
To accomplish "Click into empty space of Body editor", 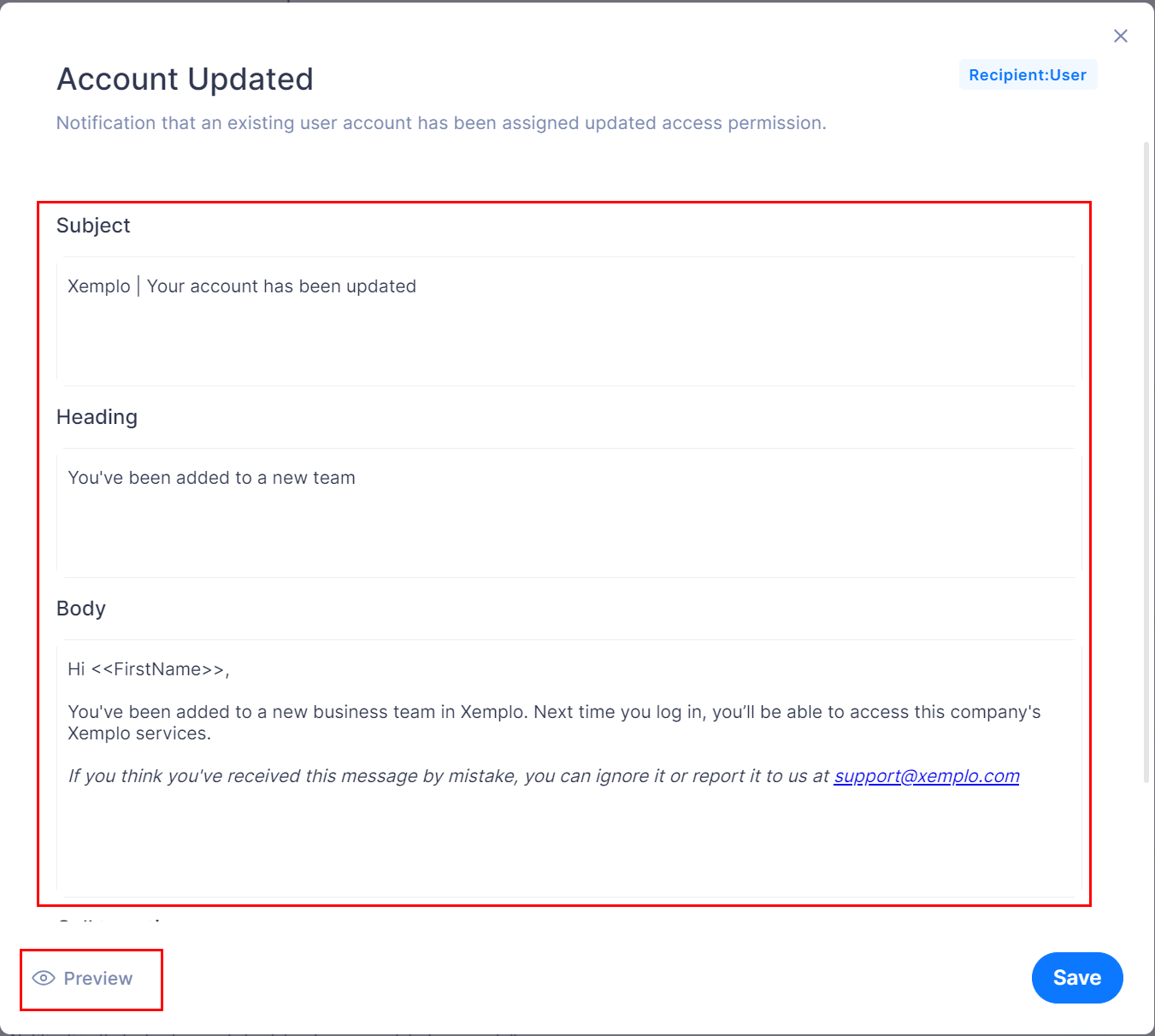I will 569,842.
